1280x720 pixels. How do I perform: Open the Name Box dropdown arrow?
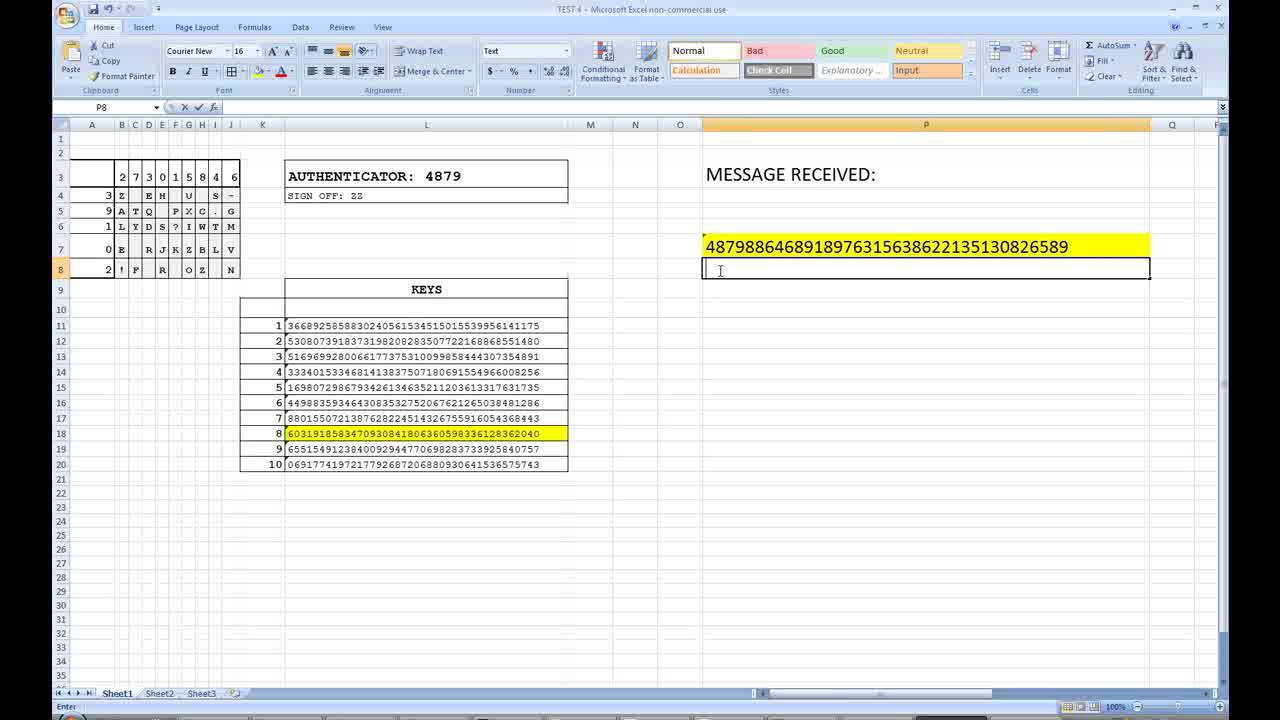tap(156, 107)
